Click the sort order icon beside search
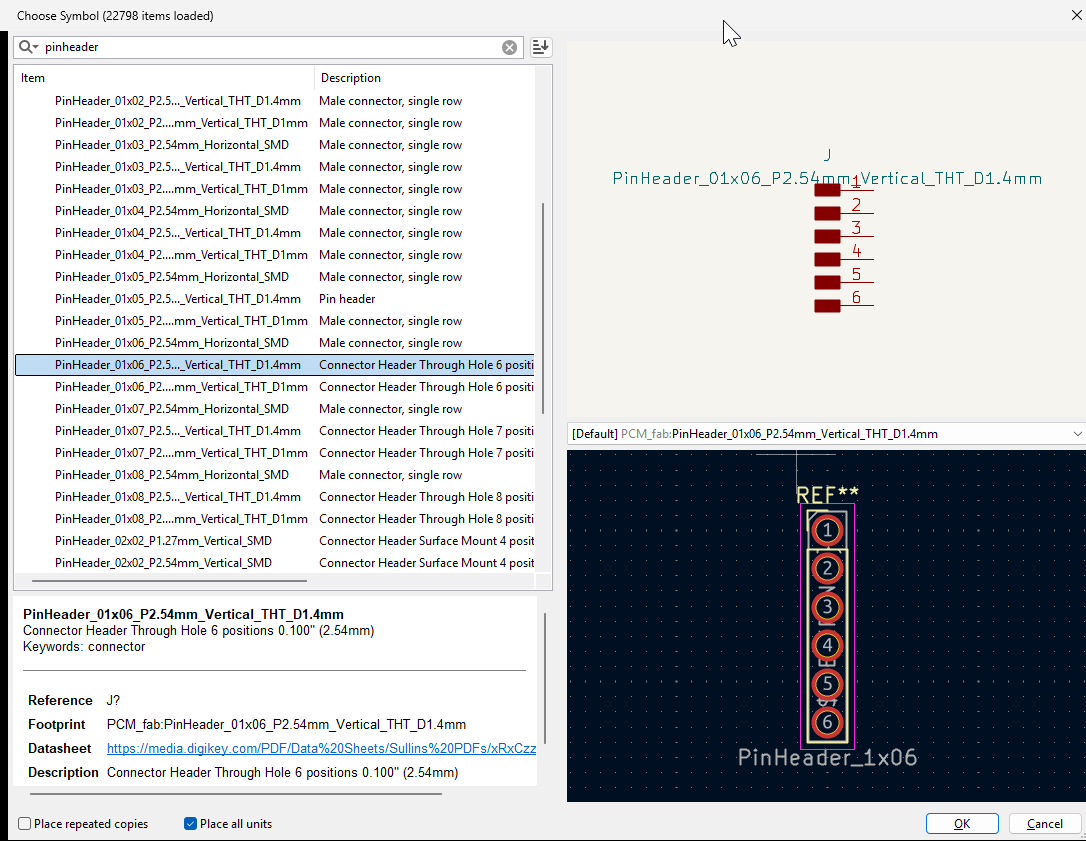 pyautogui.click(x=540, y=47)
